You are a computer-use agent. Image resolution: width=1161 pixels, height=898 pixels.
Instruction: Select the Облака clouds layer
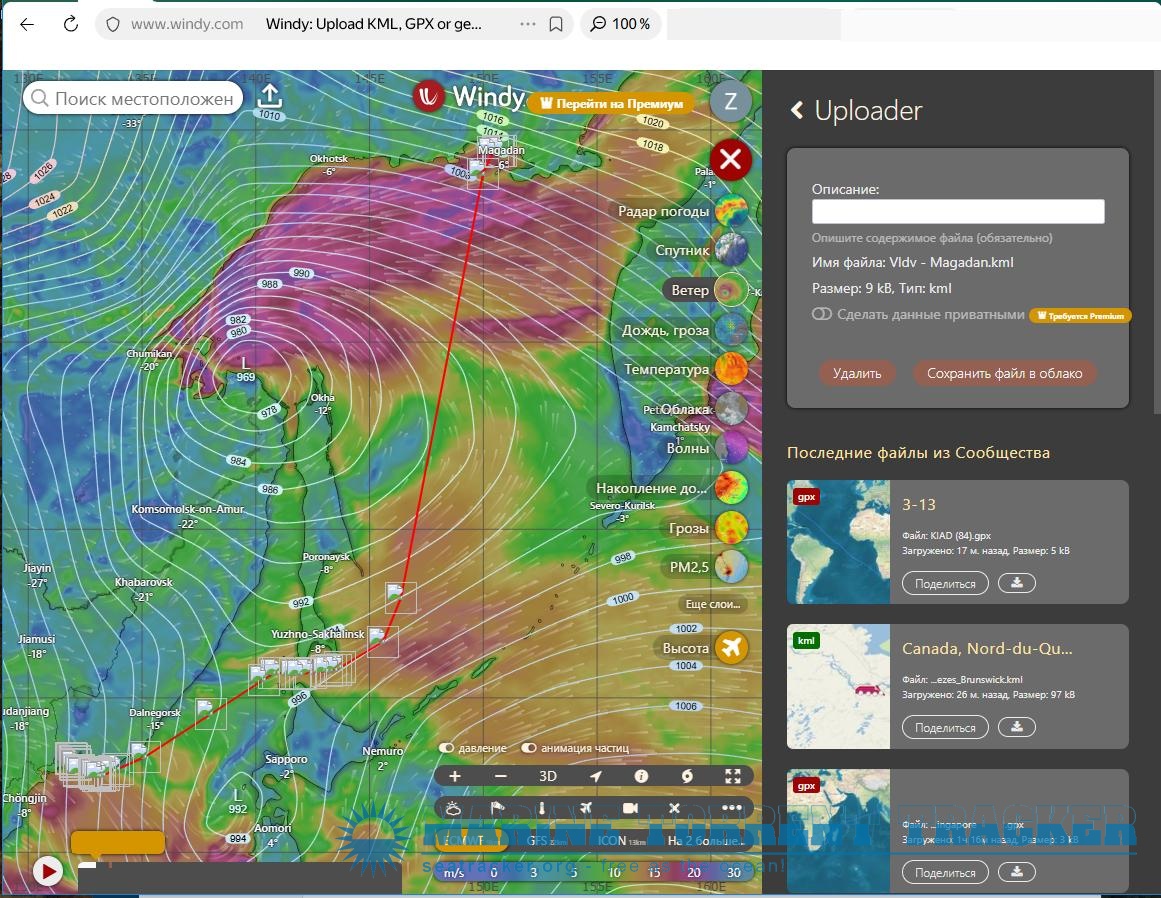click(702, 409)
